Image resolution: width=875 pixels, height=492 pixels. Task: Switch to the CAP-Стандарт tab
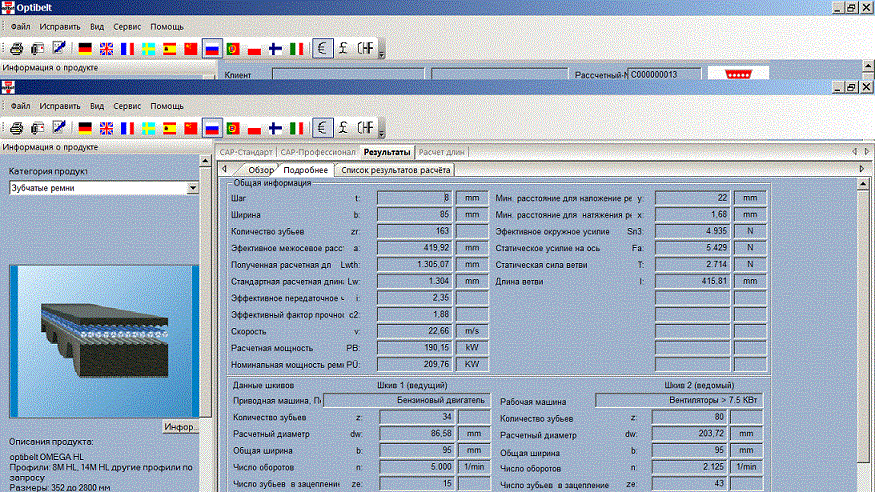point(246,152)
